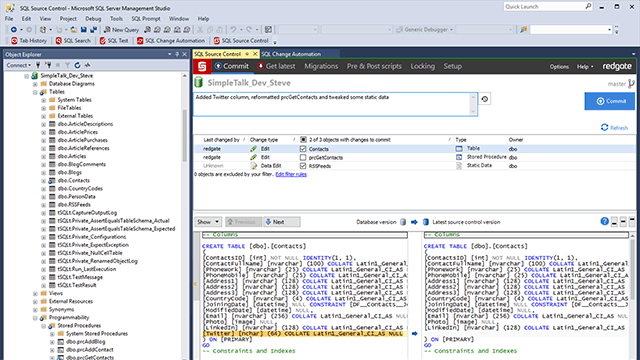
Task: Open Options on the Redgate bar
Action: click(x=559, y=67)
